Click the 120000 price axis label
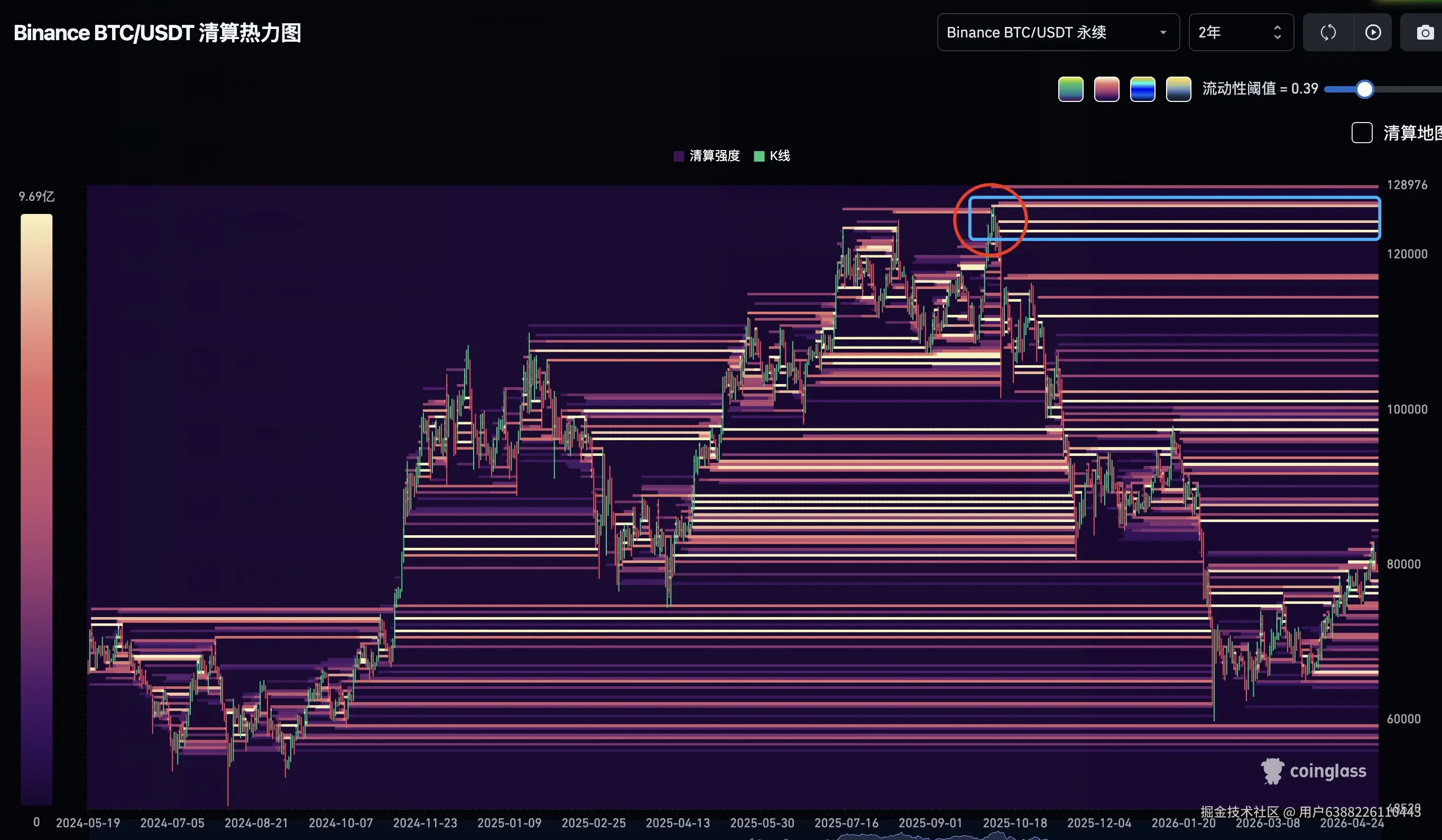 (x=1407, y=254)
